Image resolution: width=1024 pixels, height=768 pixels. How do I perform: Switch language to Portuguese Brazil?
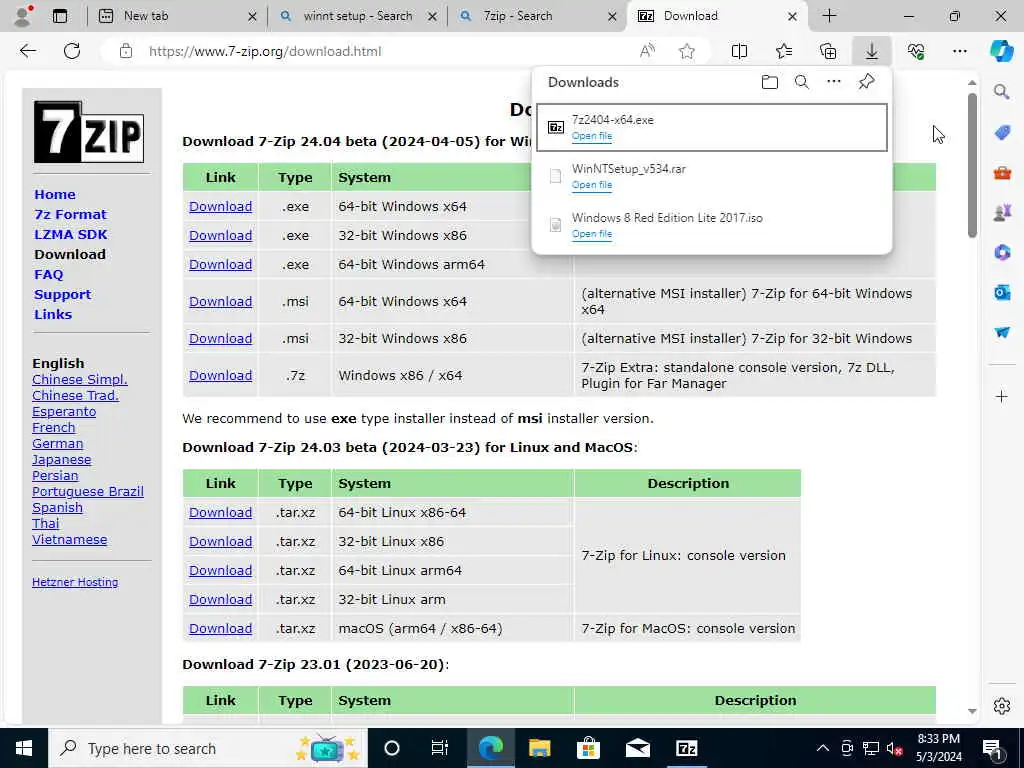pyautogui.click(x=88, y=491)
